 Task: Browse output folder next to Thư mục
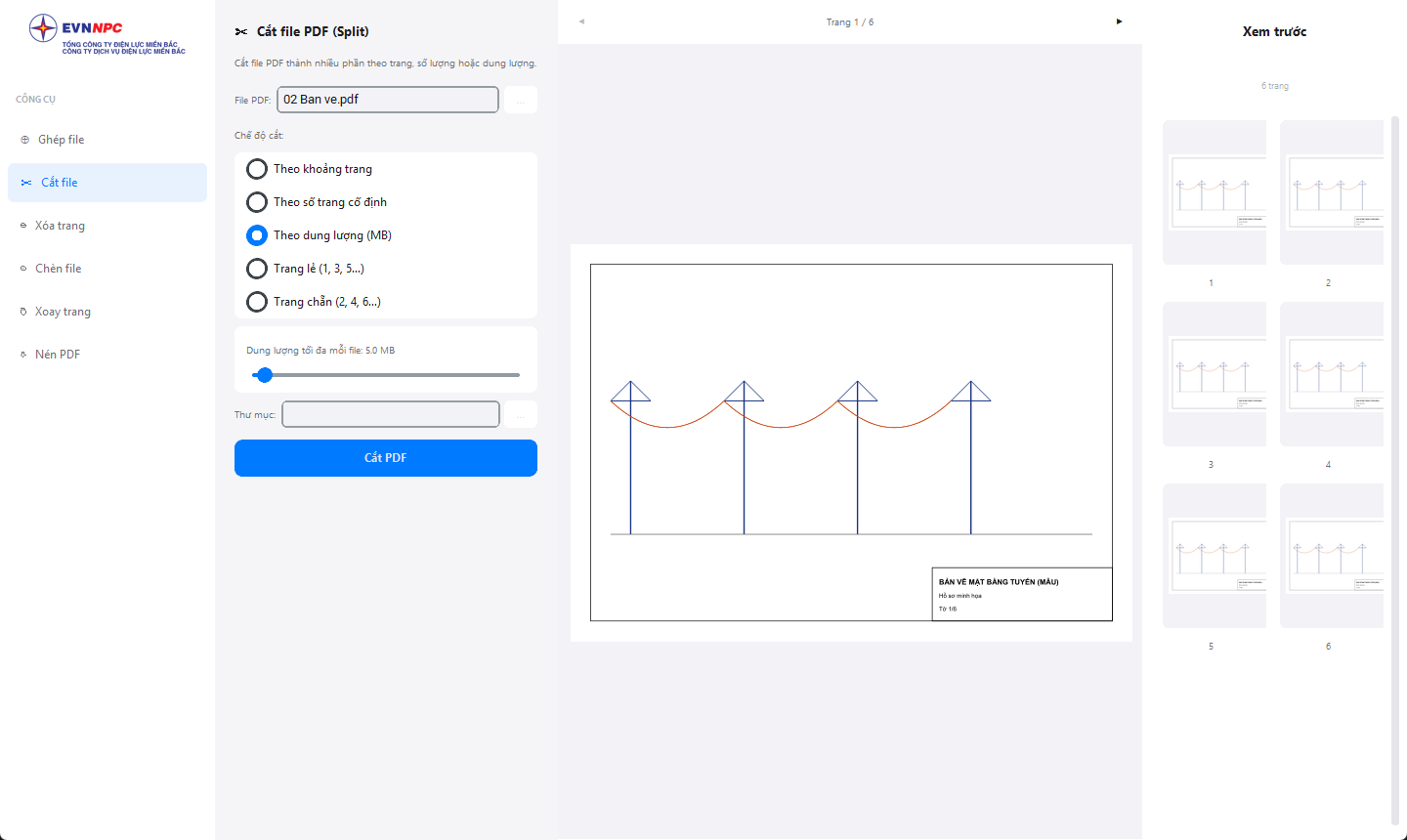pyautogui.click(x=521, y=414)
